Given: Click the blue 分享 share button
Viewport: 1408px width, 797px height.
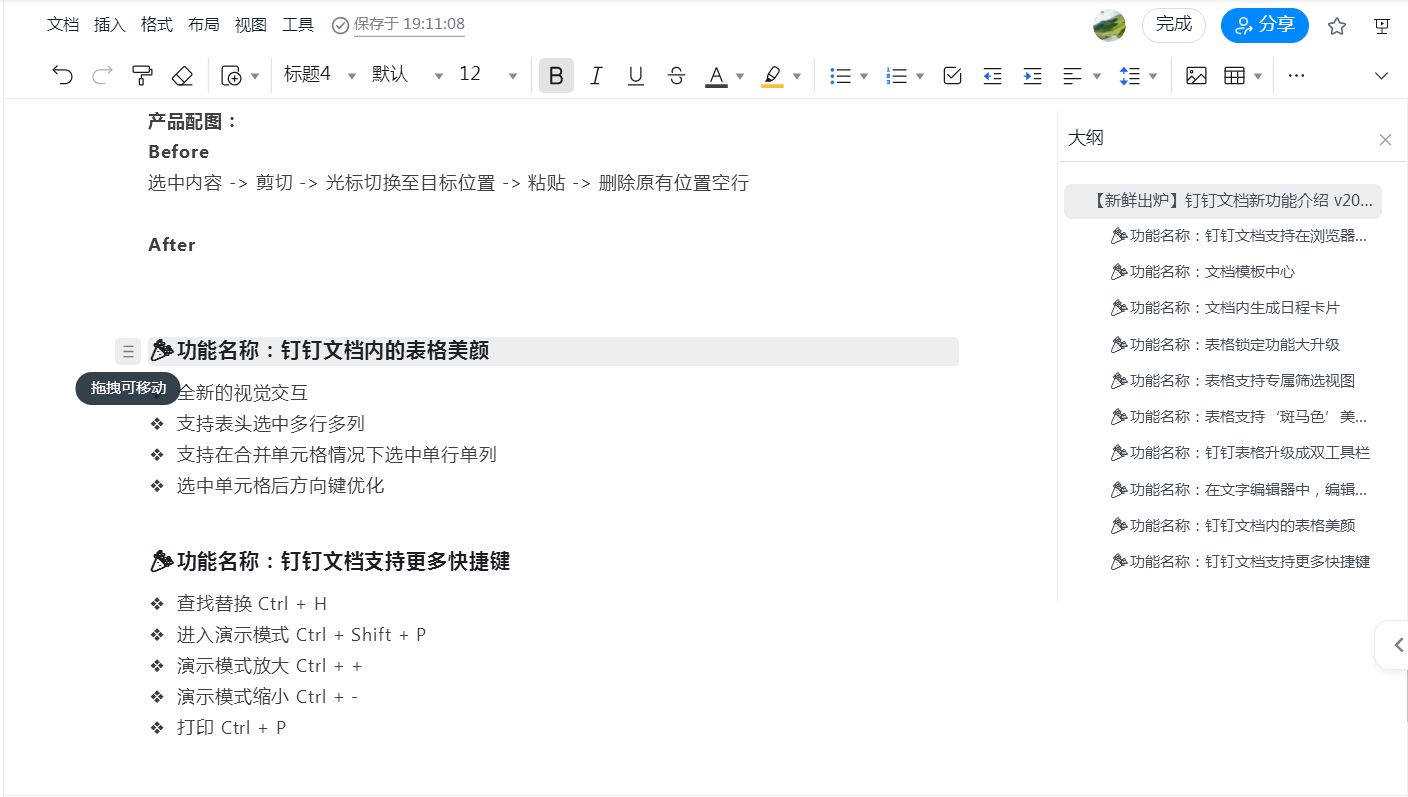Looking at the screenshot, I should [x=1265, y=25].
